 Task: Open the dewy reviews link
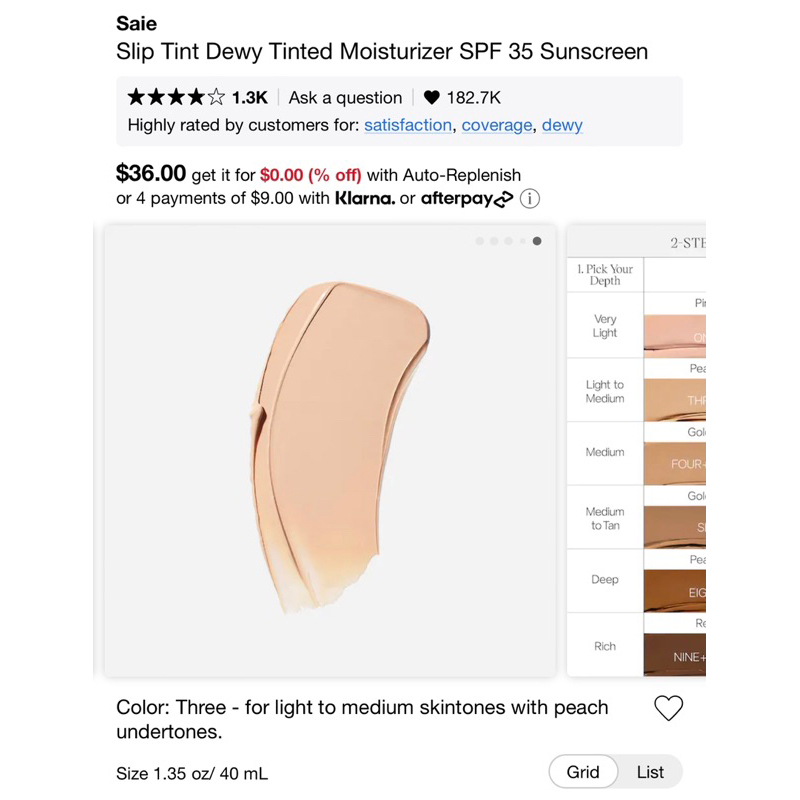point(562,125)
